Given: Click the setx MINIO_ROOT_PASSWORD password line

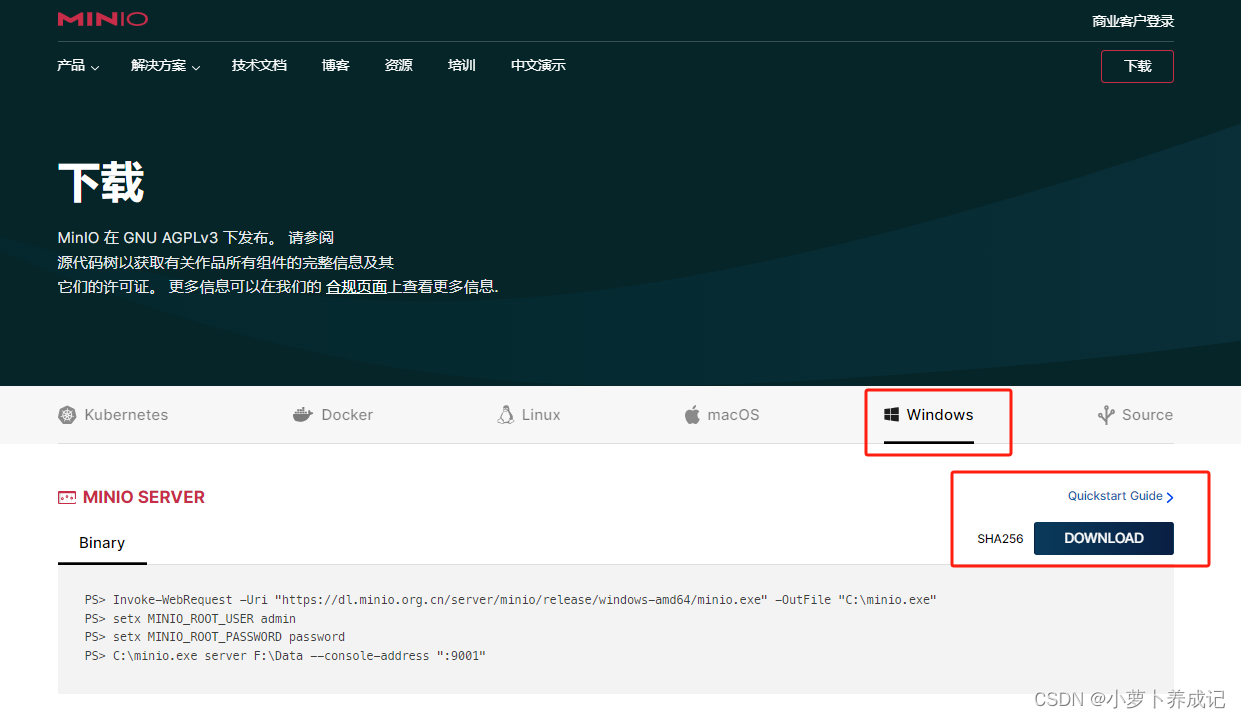Looking at the screenshot, I should 215,637.
